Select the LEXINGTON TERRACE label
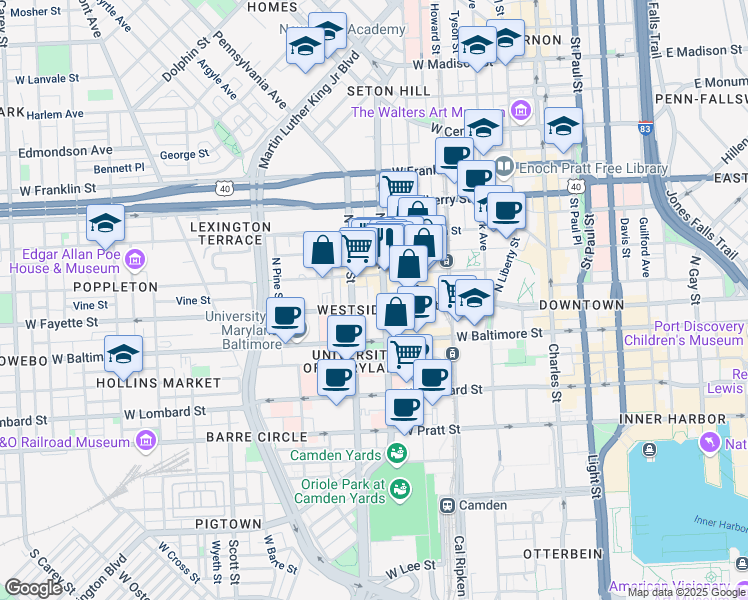This screenshot has height=600, width=748. pos(230,233)
